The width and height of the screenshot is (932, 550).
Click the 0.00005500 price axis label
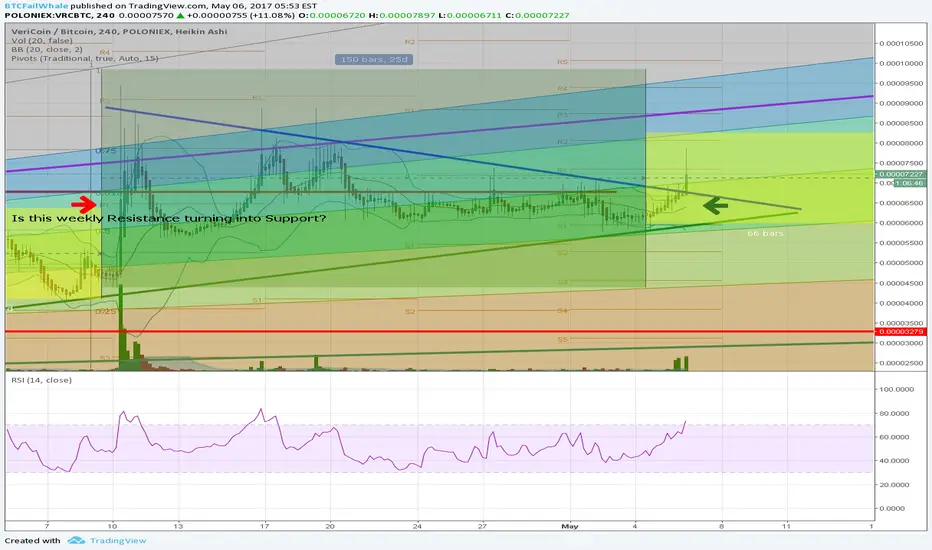click(x=902, y=243)
